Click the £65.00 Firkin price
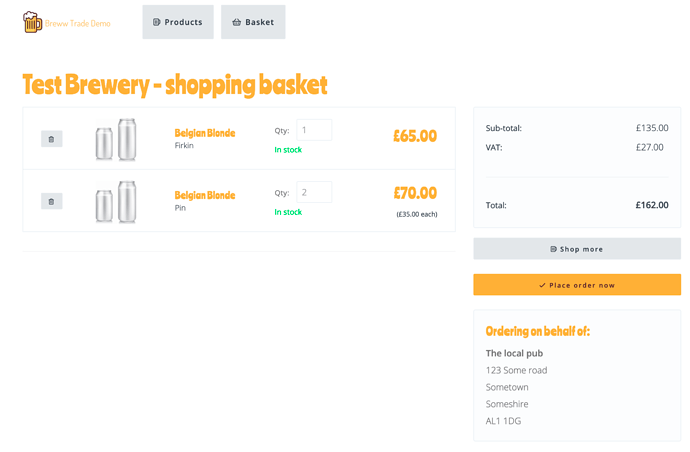The height and width of the screenshot is (452, 690). click(x=415, y=136)
